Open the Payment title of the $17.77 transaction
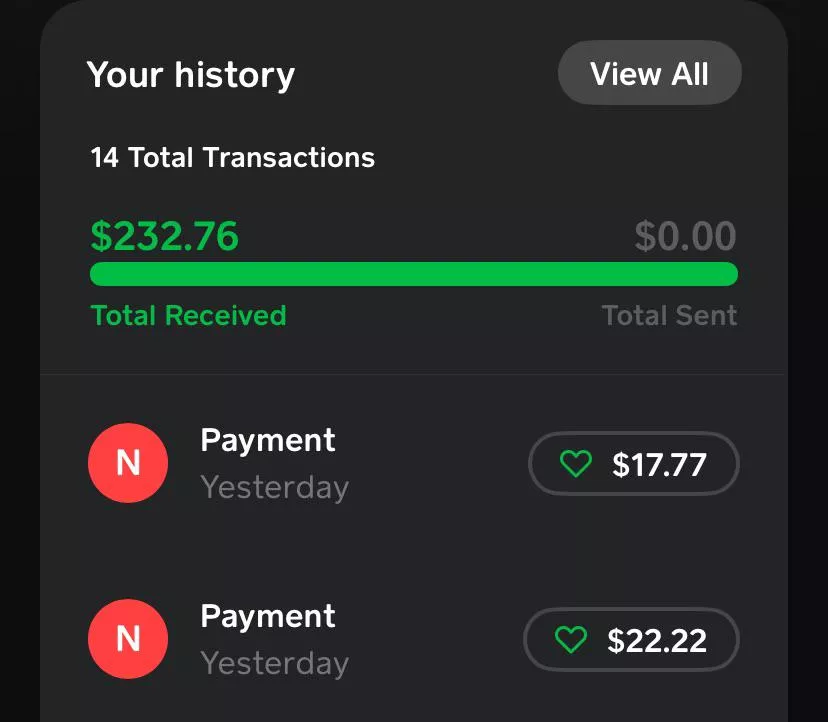Screen dimensions: 828x722 pos(268,440)
